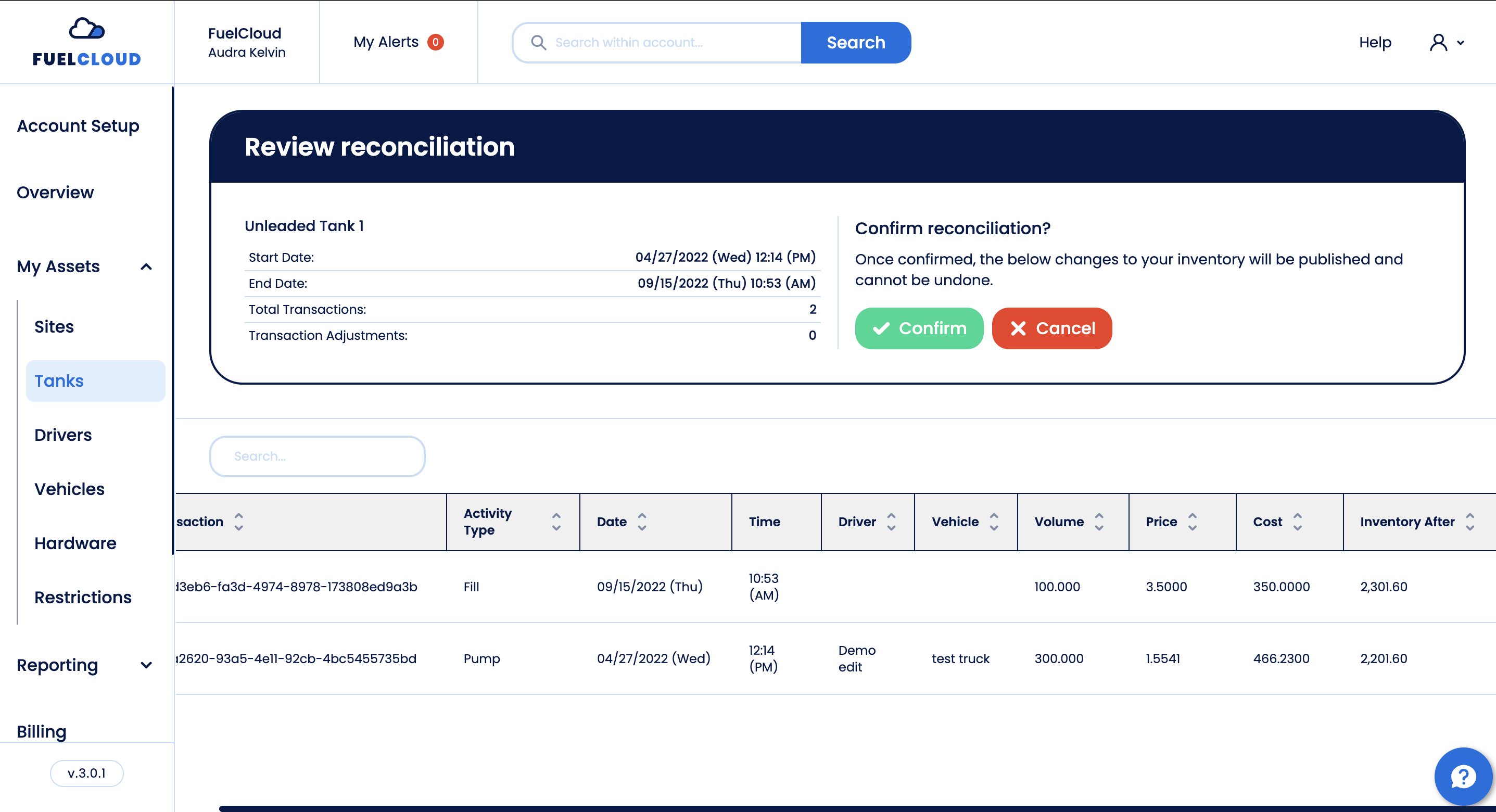Click the FuelCloud logo icon
1496x812 pixels.
tap(86, 29)
